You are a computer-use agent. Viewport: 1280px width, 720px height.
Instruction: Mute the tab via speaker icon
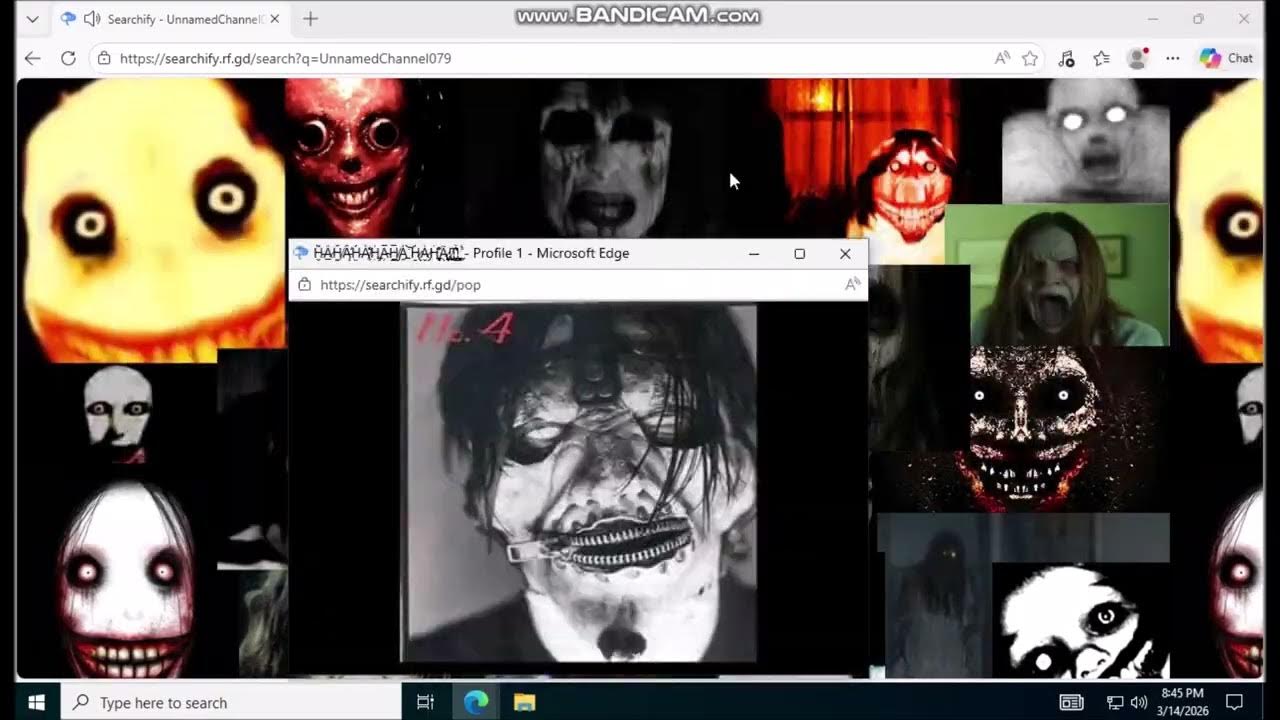pos(91,19)
